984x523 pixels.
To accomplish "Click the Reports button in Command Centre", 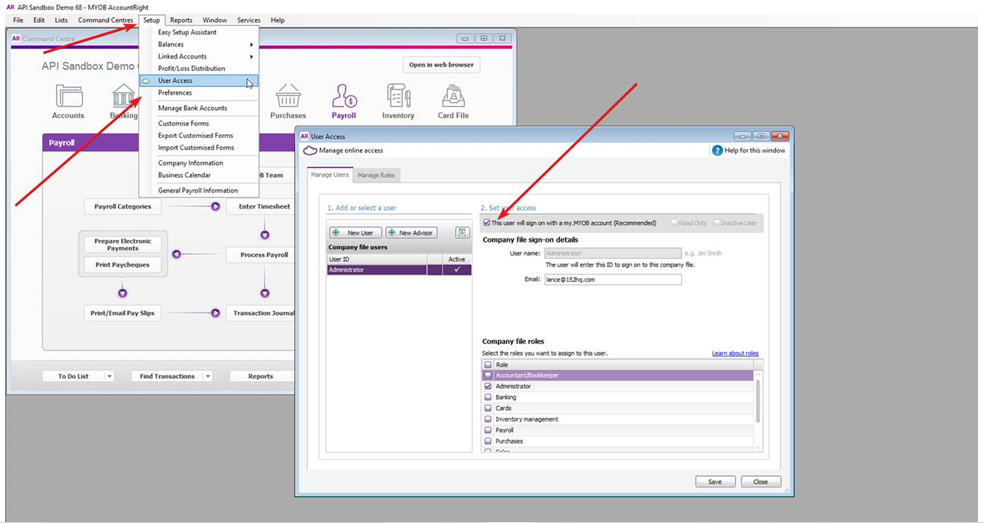I will pos(260,376).
